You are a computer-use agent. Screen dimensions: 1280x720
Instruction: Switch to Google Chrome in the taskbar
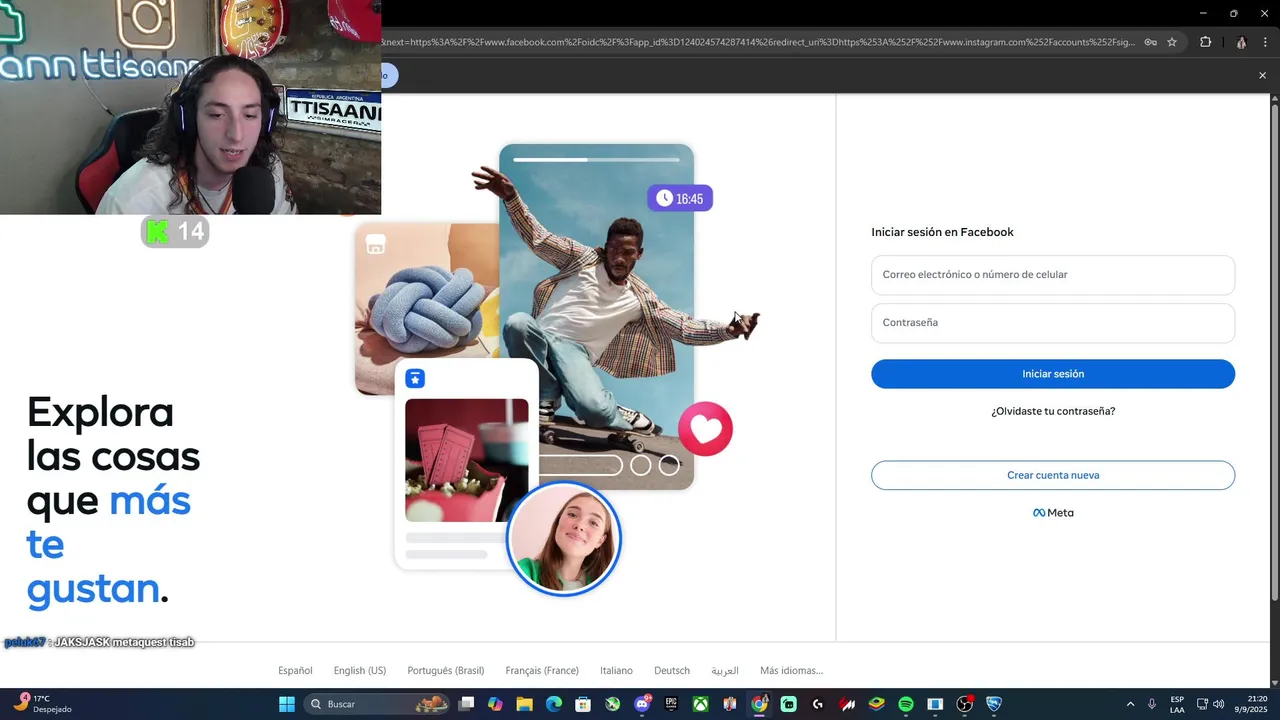click(x=760, y=704)
